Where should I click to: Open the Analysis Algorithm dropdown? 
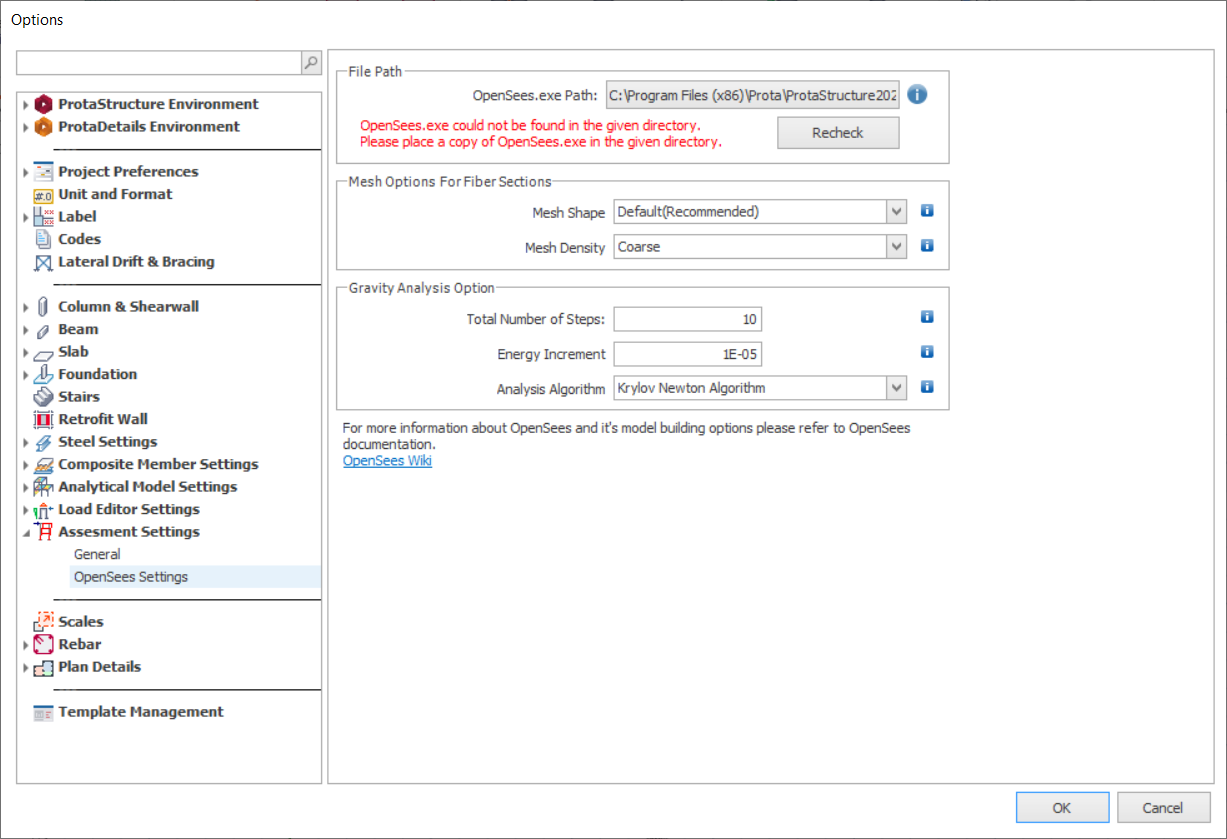[896, 388]
